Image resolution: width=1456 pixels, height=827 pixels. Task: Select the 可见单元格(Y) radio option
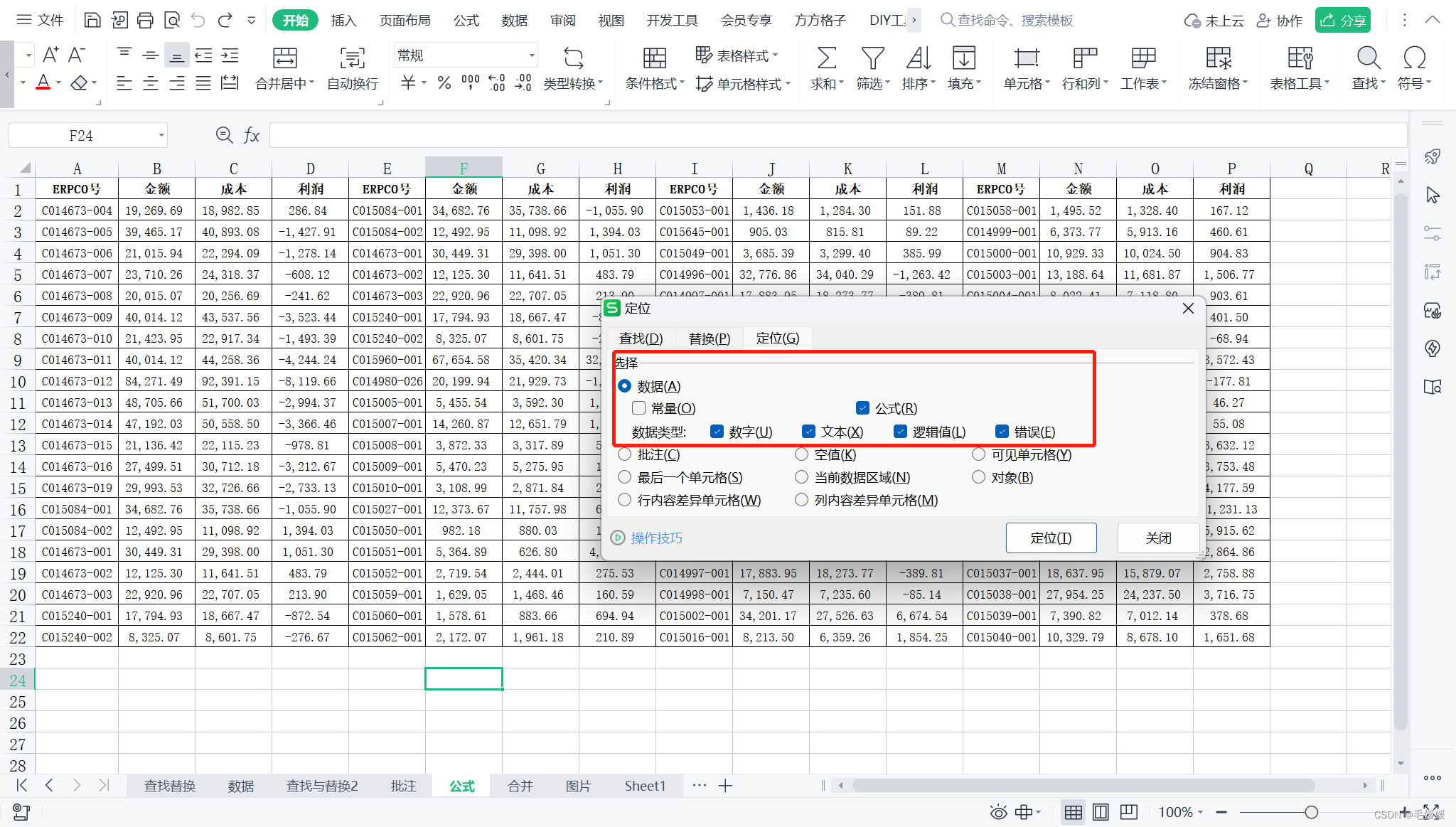coord(979,454)
